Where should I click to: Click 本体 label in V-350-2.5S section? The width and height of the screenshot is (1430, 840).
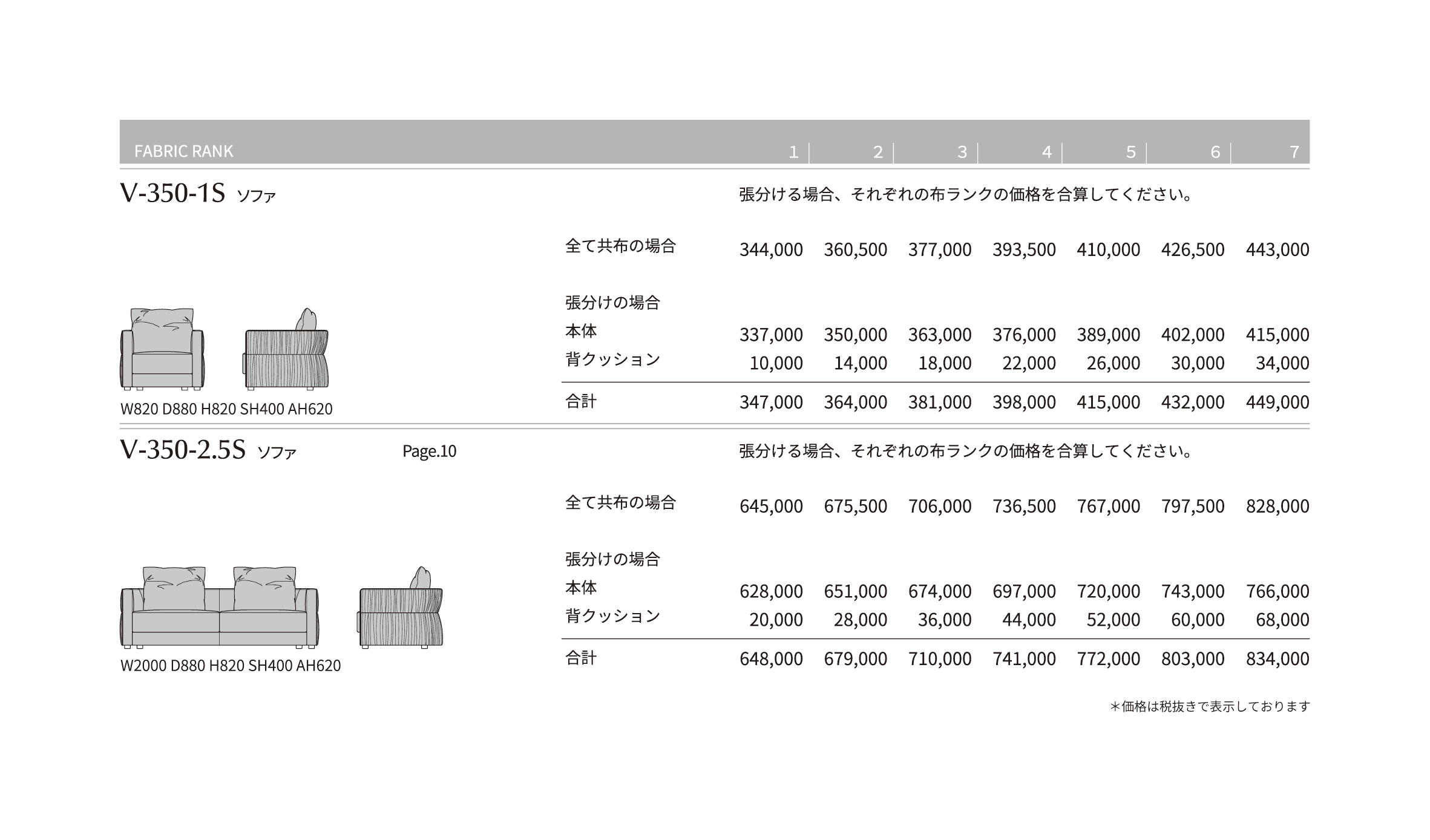click(x=581, y=588)
